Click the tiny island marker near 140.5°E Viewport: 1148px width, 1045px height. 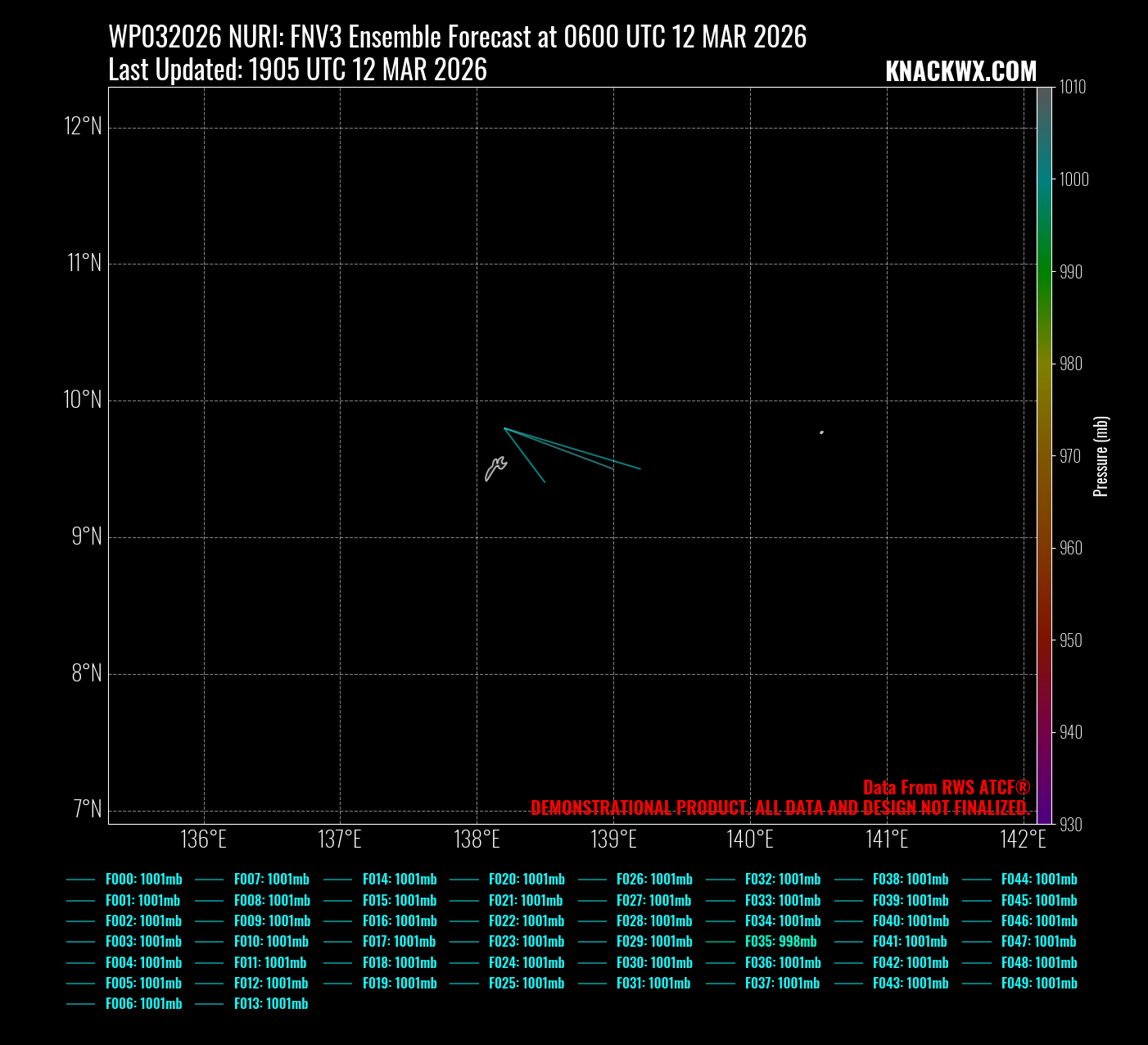click(x=821, y=432)
